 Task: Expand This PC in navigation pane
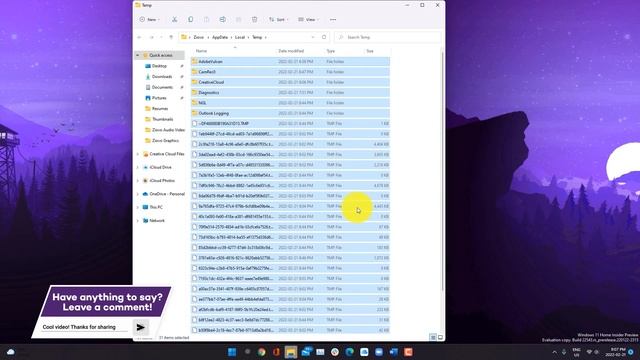click(138, 207)
